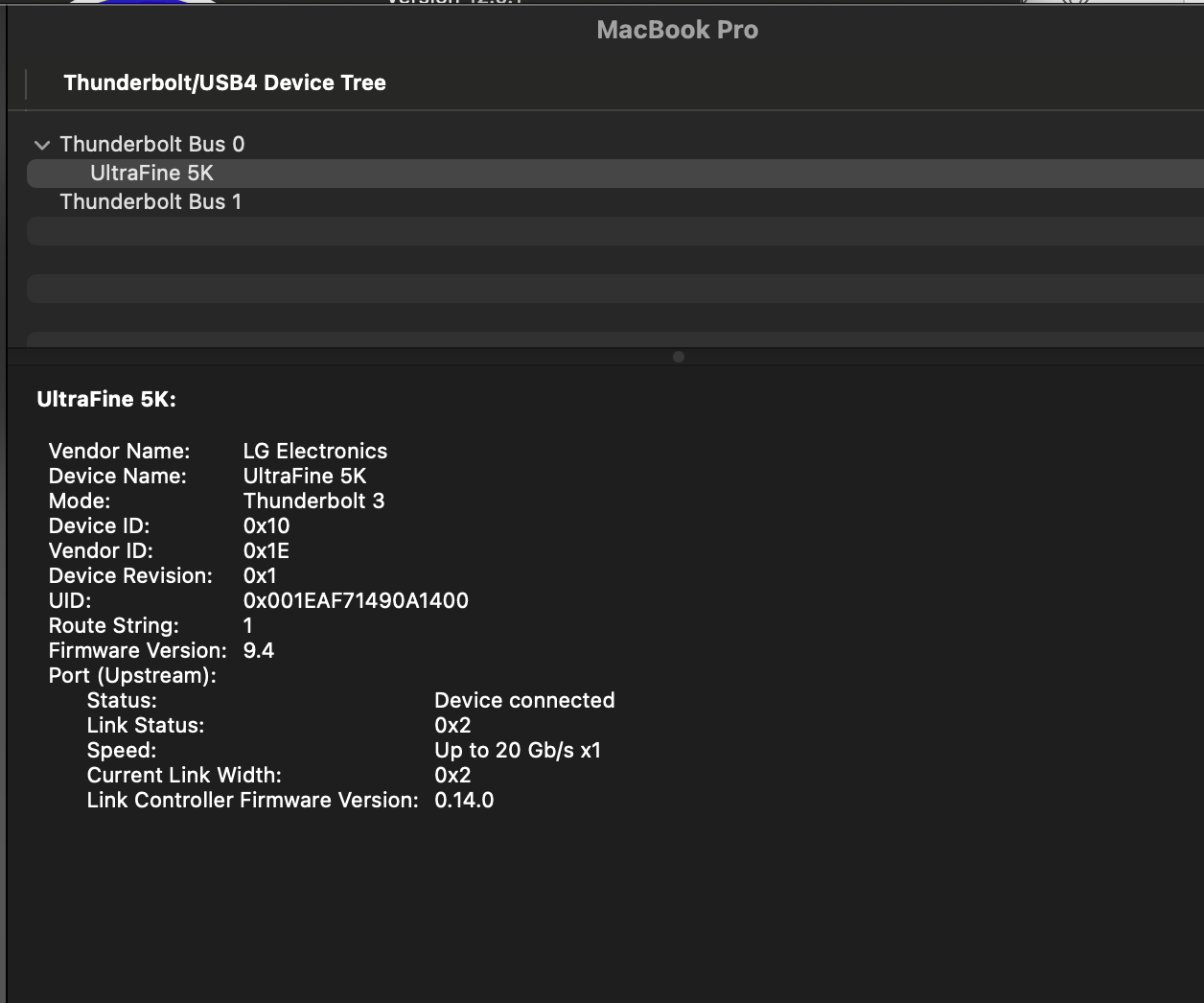
Task: Click the Link Status value 0x2
Action: coord(452,725)
